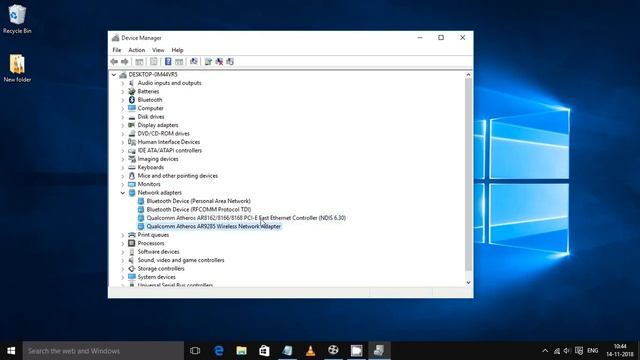640x360 pixels.
Task: Collapse the Network adapters category
Action: (122, 193)
